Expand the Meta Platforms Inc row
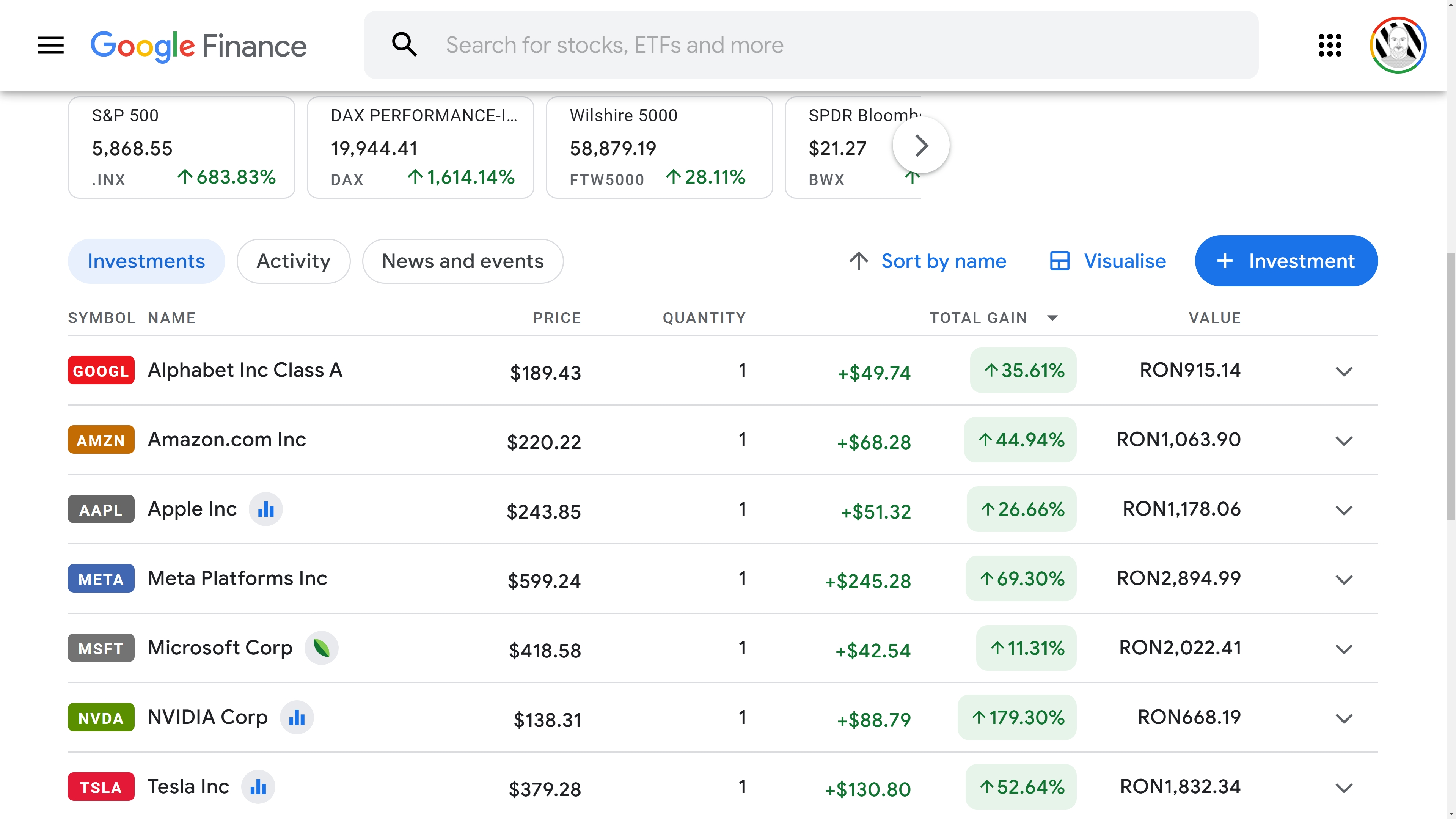Image resolution: width=1456 pixels, height=819 pixels. [x=1343, y=579]
